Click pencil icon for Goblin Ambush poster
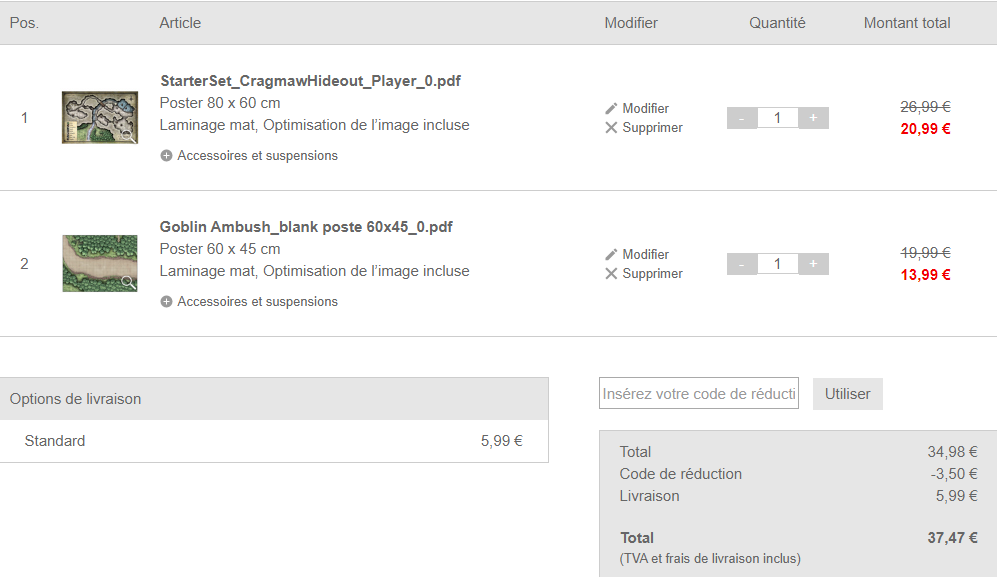The height and width of the screenshot is (577, 997). [612, 254]
